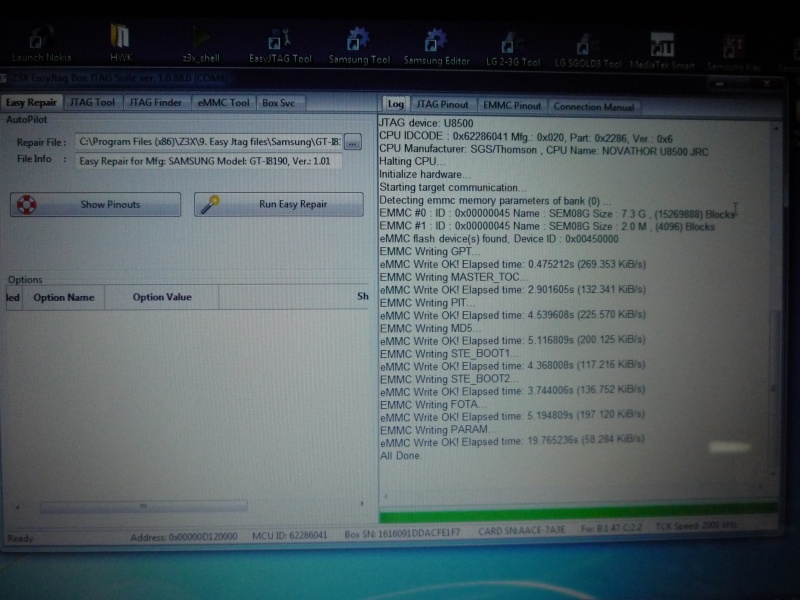The image size is (800, 600).
Task: Click the 'Ready' status bar text
Action: point(20,538)
